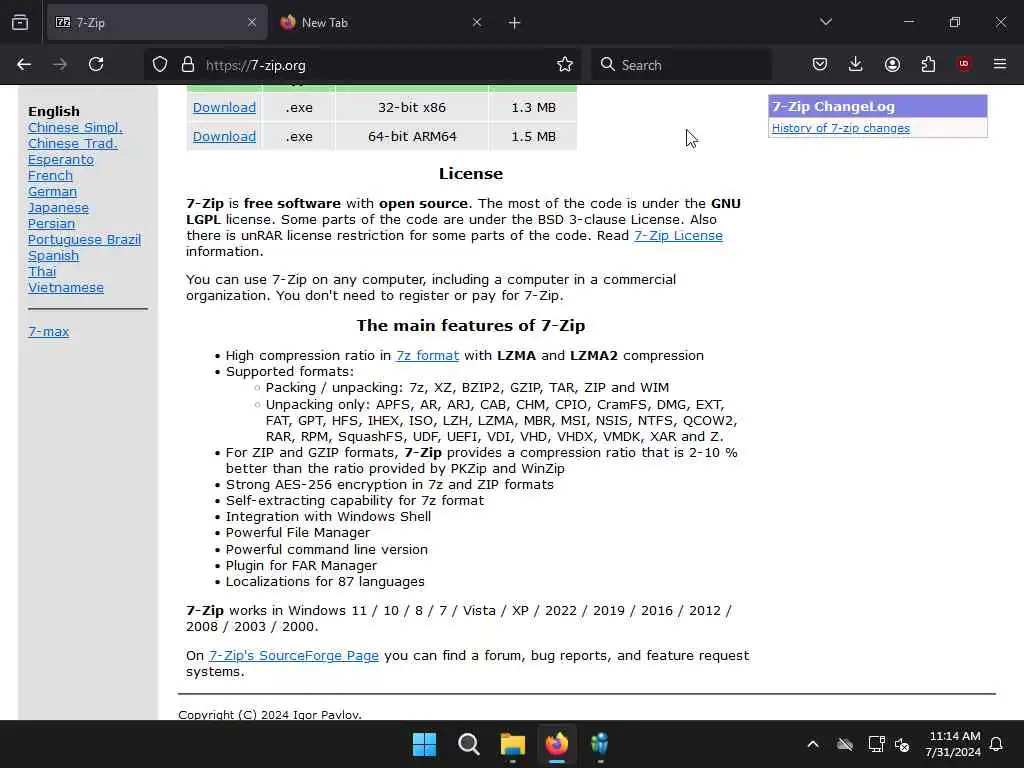Image resolution: width=1024 pixels, height=768 pixels.
Task: Click the muted volume tray icon
Action: coord(902,744)
